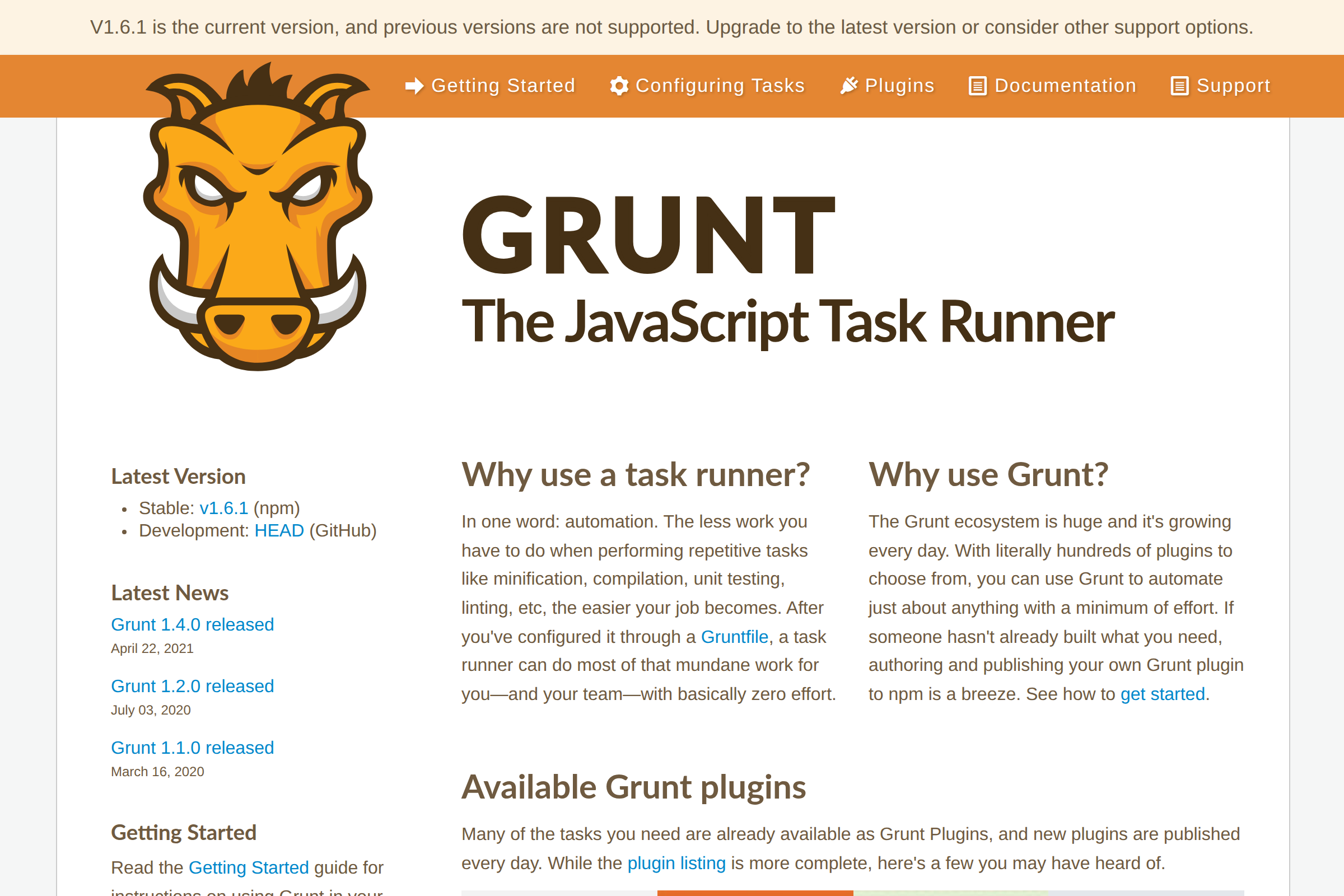Click the Latest Version sidebar heading
Screen dimensions: 1344x896
(x=178, y=477)
